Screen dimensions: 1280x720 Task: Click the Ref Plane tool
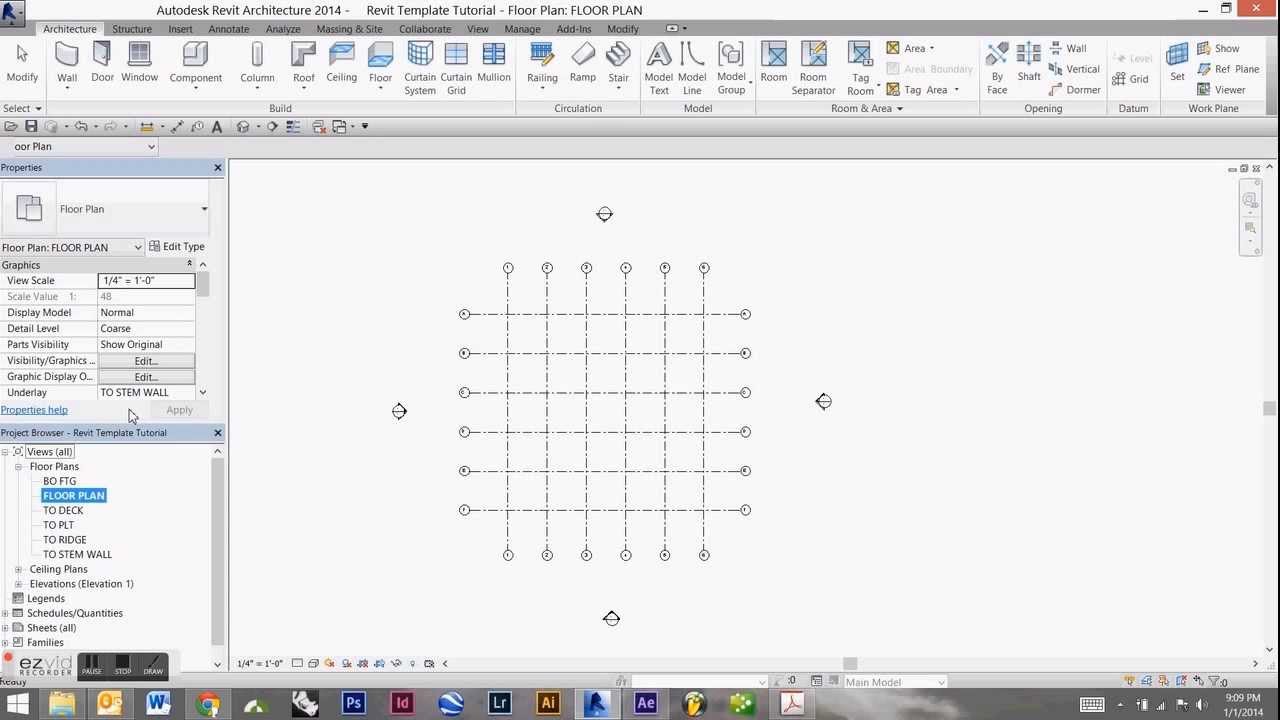[1227, 69]
